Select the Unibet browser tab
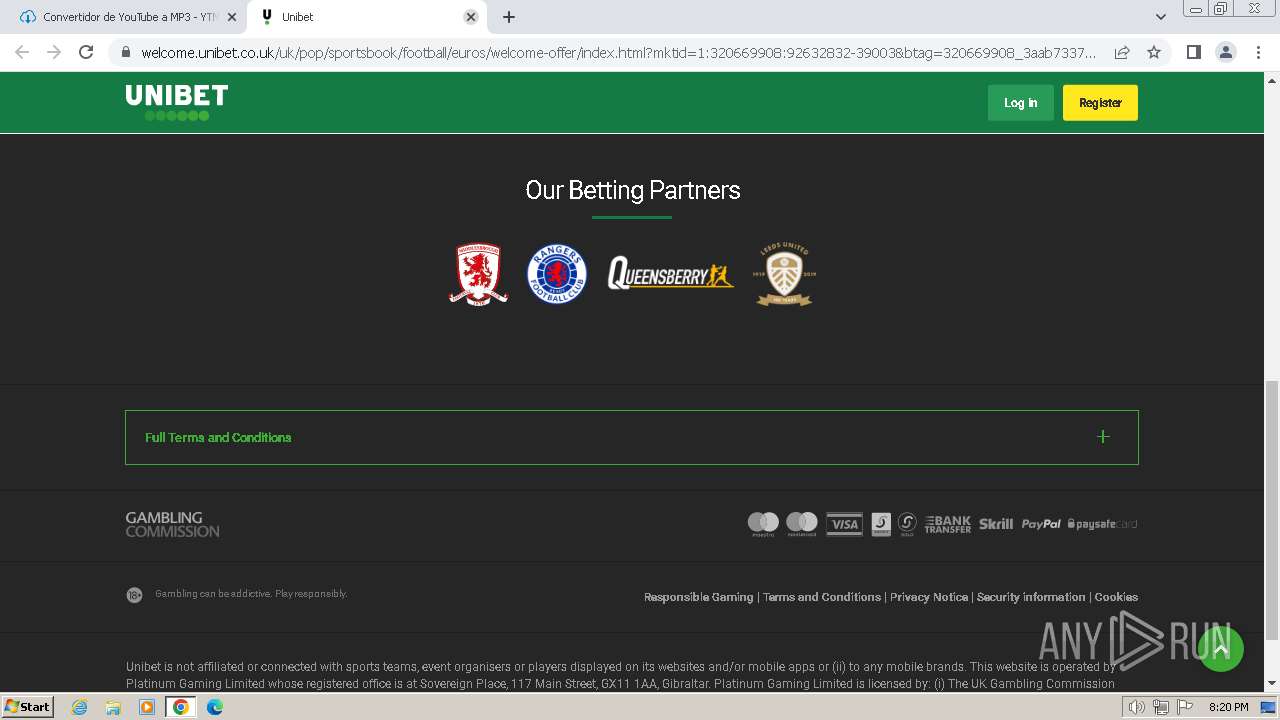Image resolution: width=1280 pixels, height=720 pixels. point(365,17)
